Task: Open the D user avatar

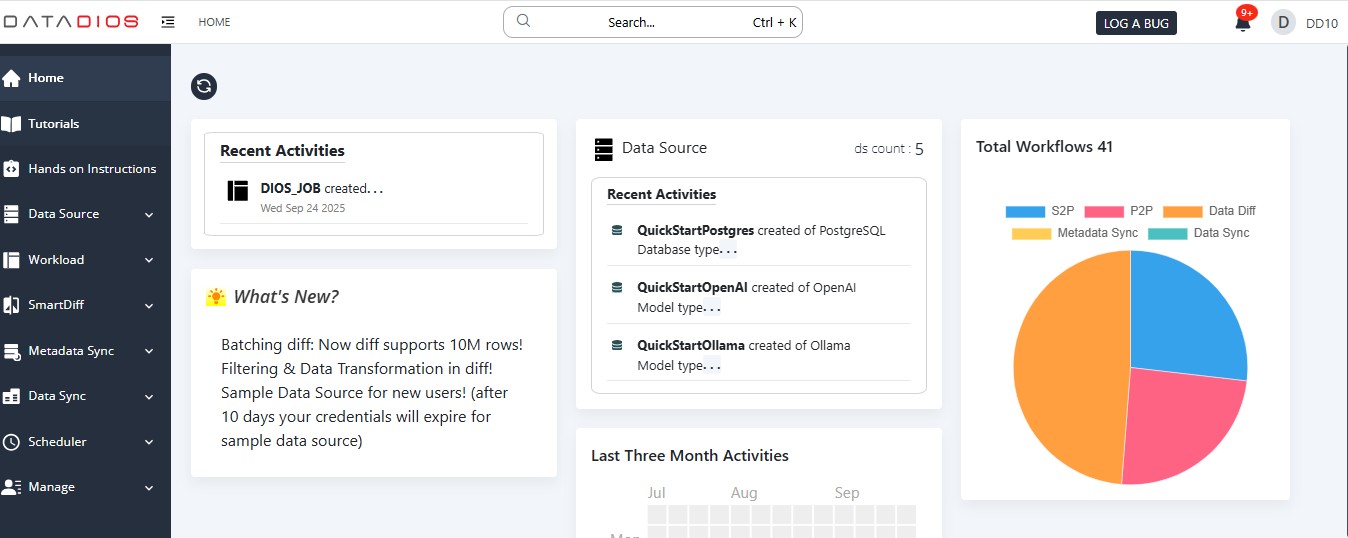Action: (1283, 22)
